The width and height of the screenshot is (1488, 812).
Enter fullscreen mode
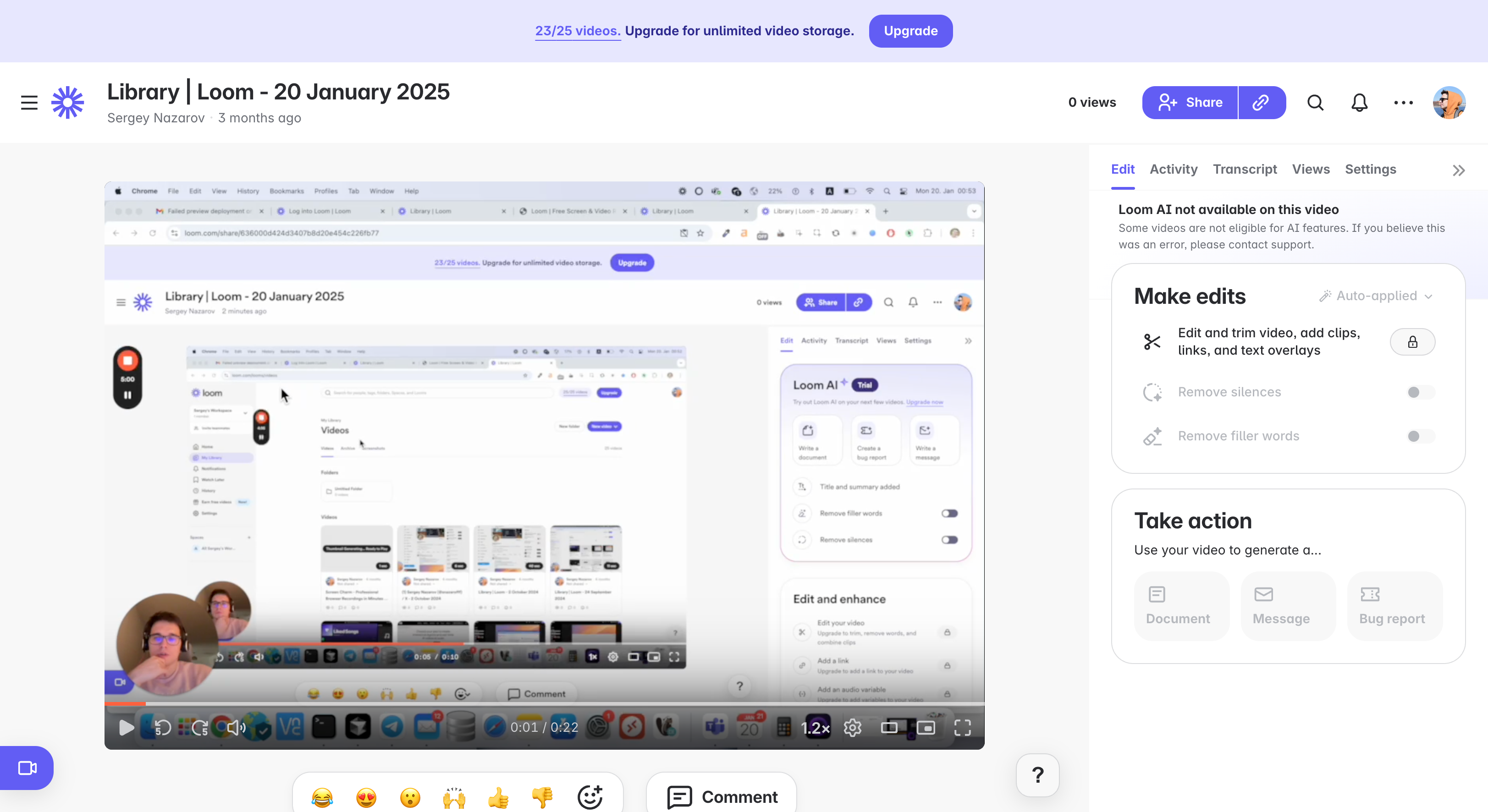pos(962,728)
